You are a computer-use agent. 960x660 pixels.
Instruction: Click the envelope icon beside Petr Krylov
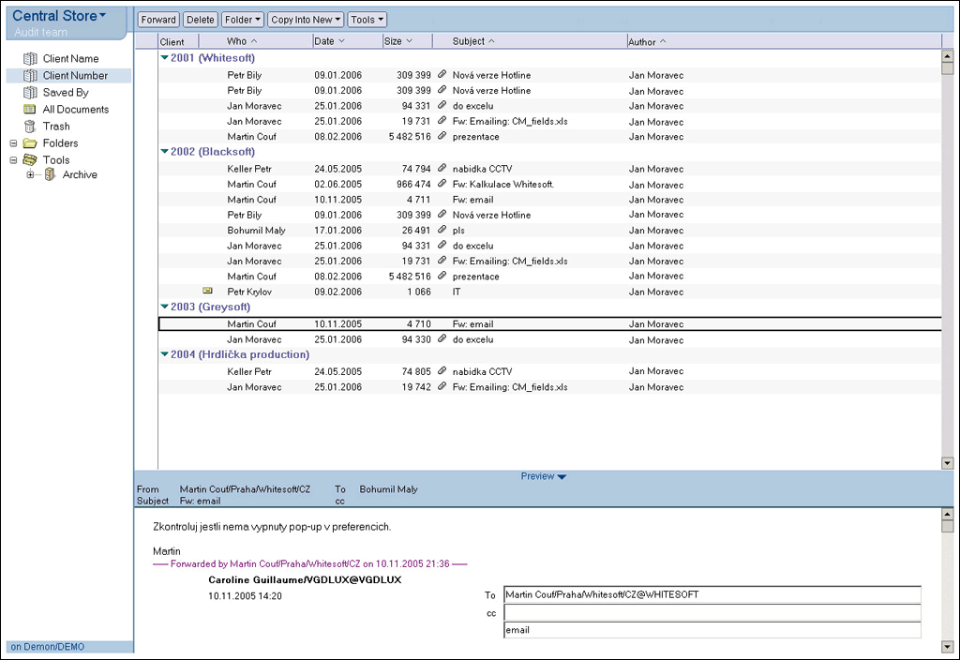pyautogui.click(x=208, y=291)
